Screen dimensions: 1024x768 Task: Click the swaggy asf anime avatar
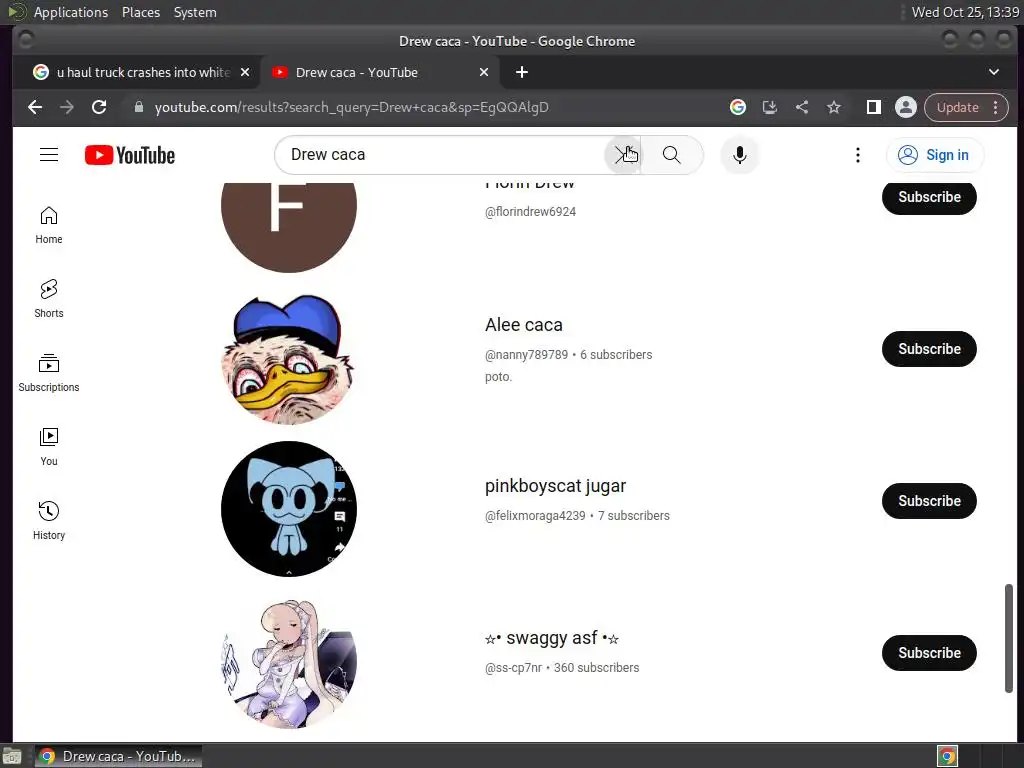pyautogui.click(x=289, y=661)
